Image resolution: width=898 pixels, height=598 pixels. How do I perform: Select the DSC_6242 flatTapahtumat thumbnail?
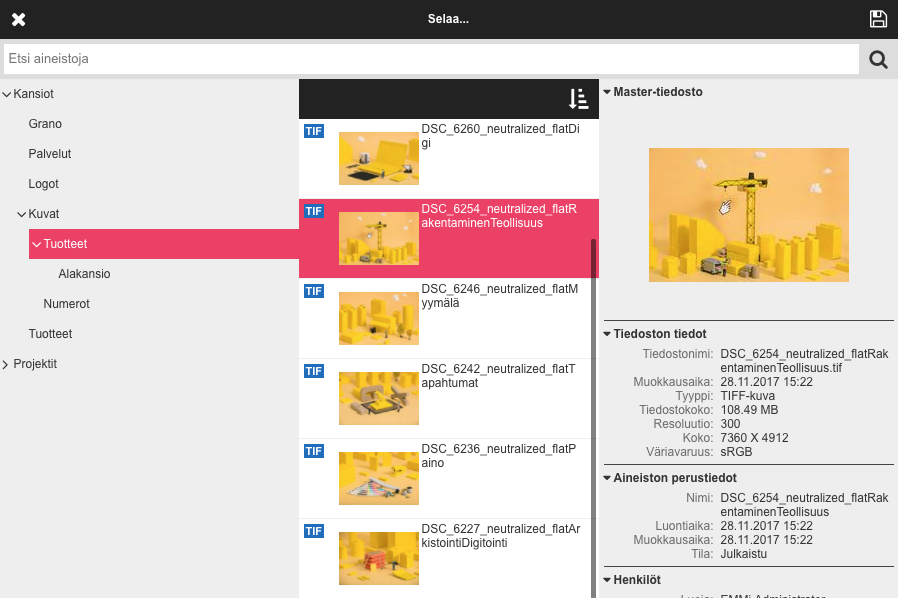tap(379, 399)
